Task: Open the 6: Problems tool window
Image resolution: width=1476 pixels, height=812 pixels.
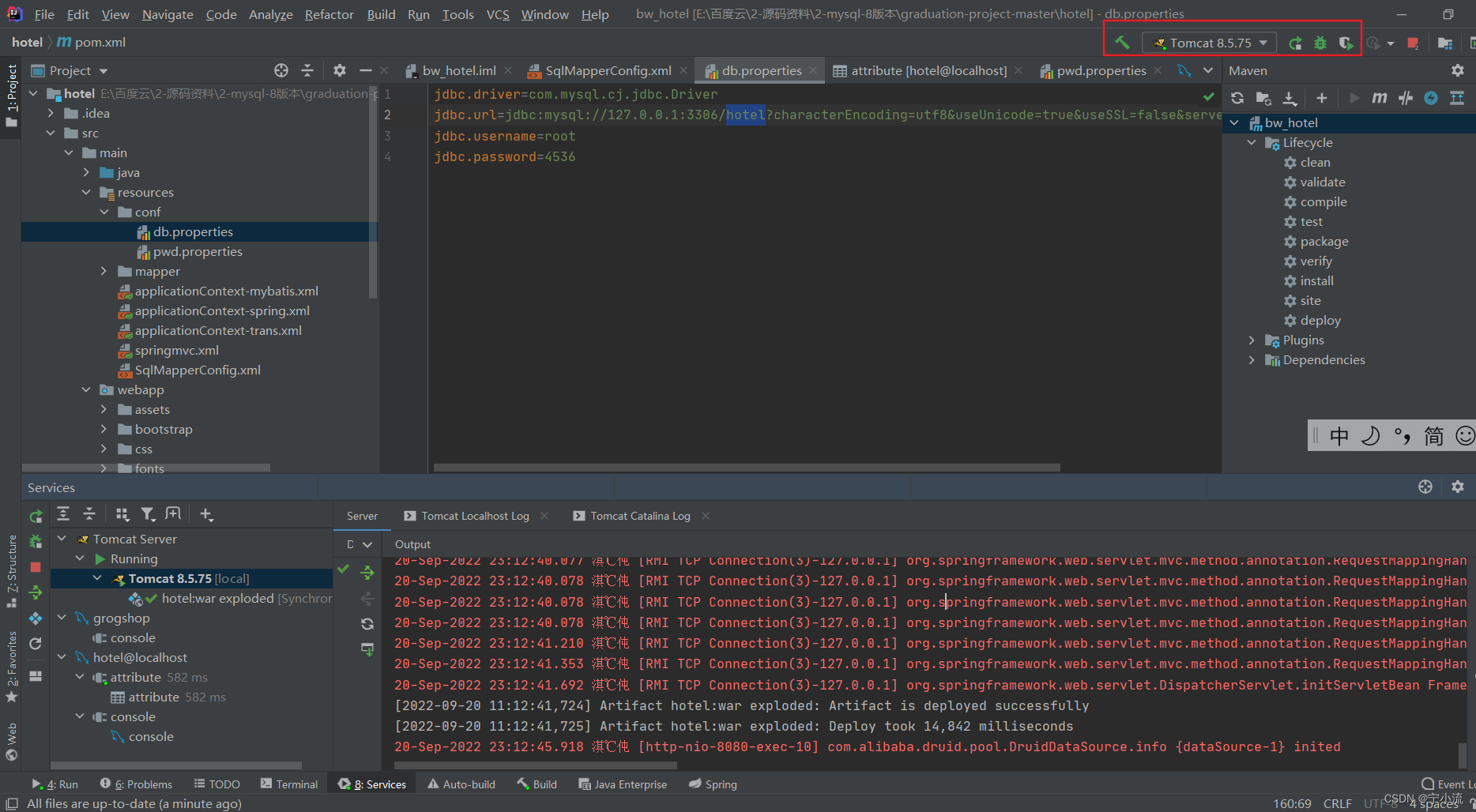Action: point(136,784)
